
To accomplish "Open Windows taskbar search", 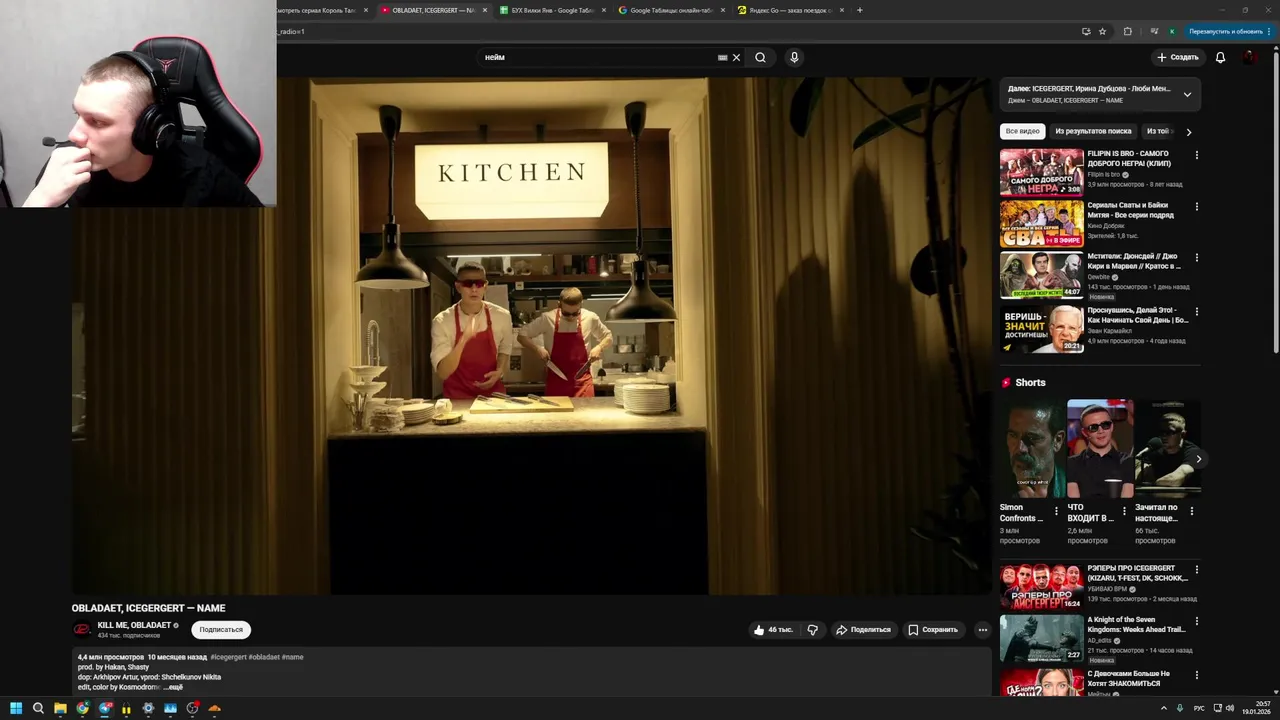I will pyautogui.click(x=38, y=708).
